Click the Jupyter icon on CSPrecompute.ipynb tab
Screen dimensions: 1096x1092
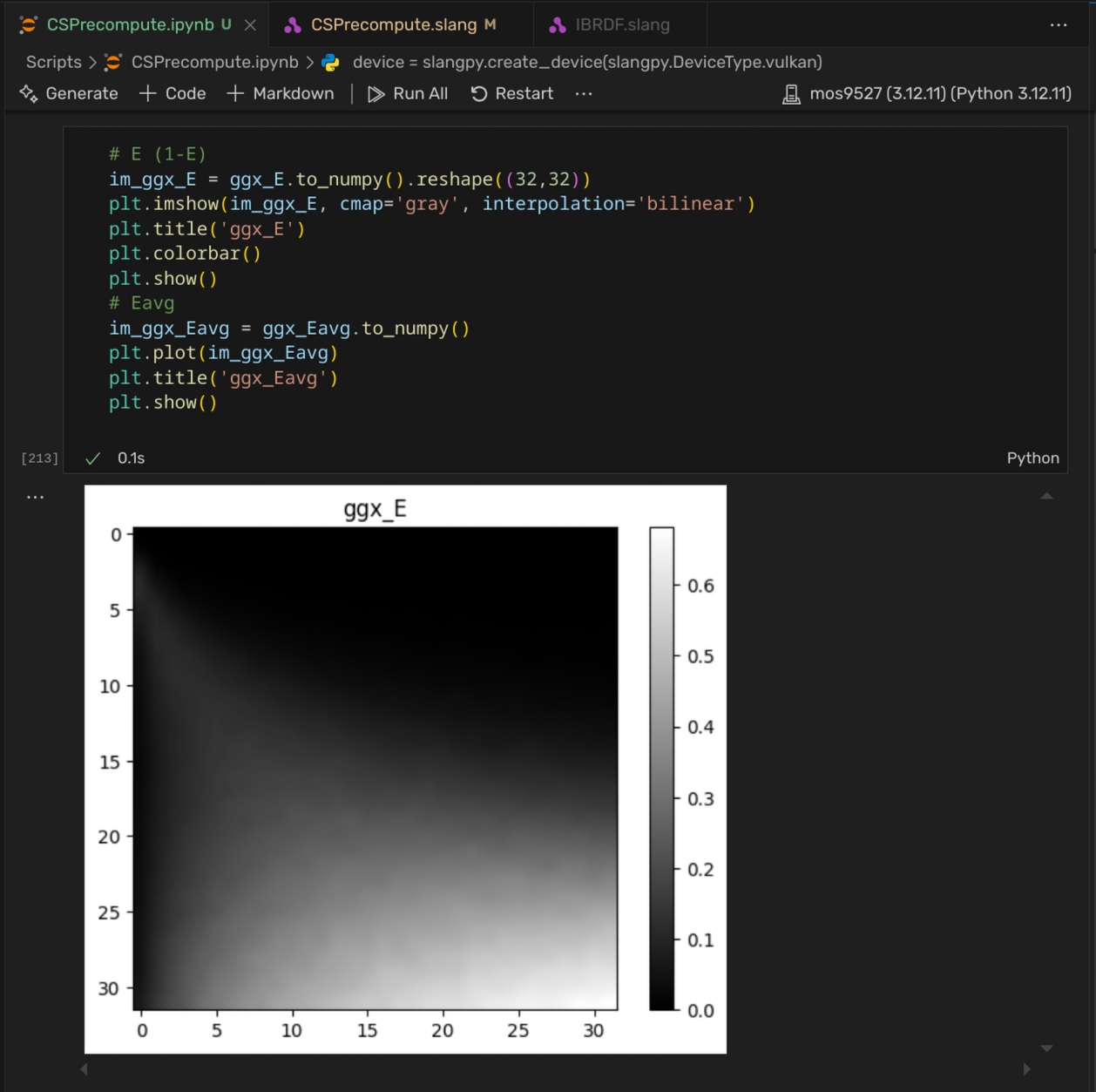coord(26,24)
